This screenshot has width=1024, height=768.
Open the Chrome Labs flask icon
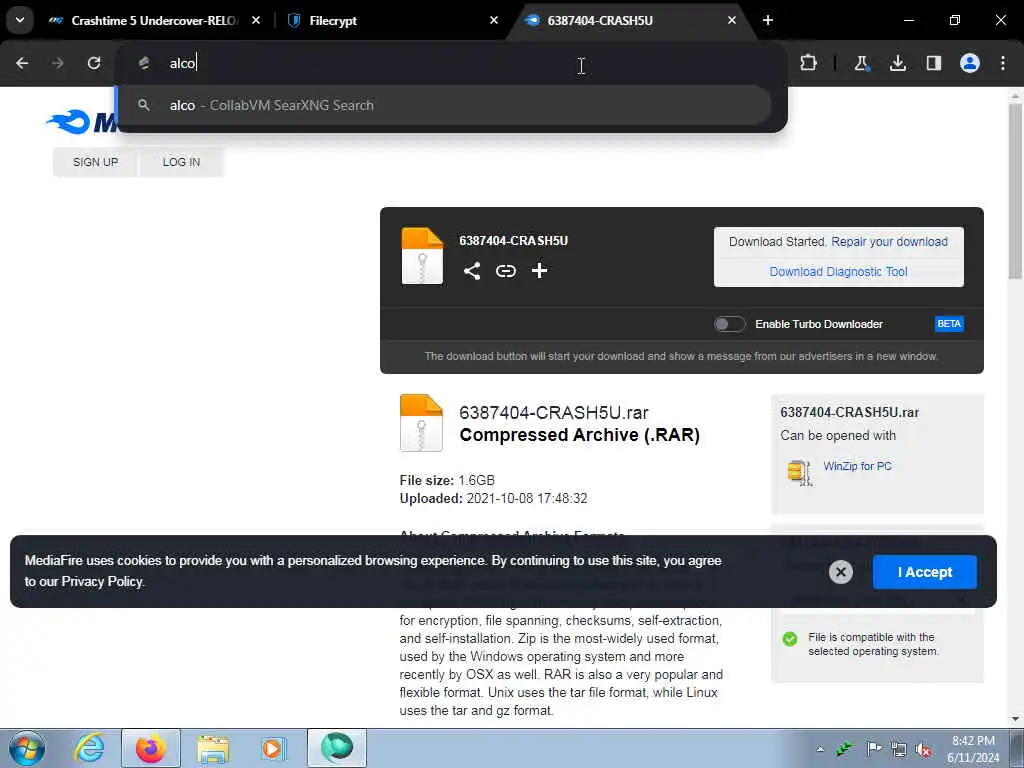(861, 63)
